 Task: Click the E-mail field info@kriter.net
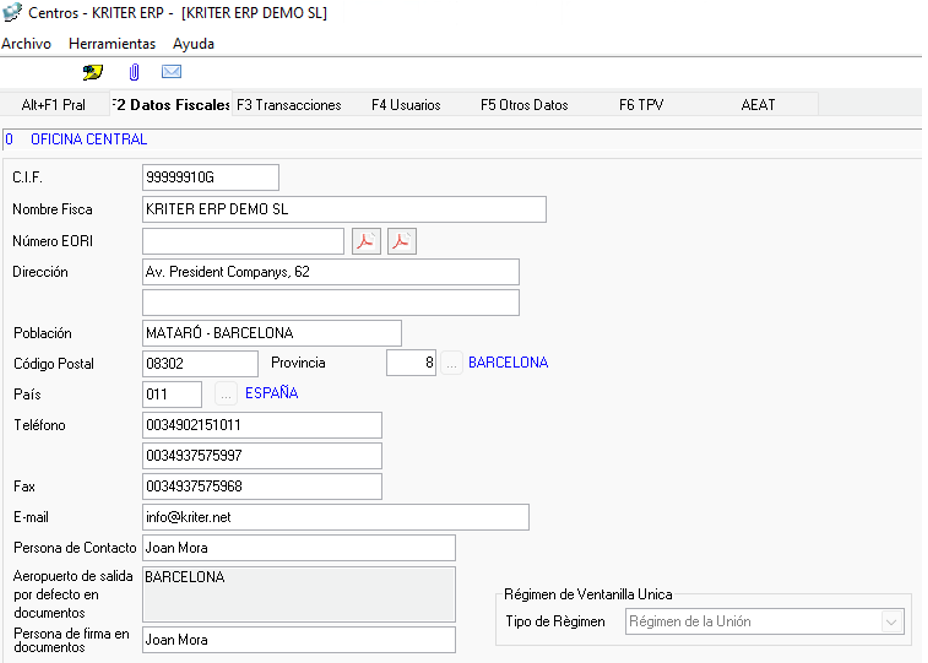point(336,517)
